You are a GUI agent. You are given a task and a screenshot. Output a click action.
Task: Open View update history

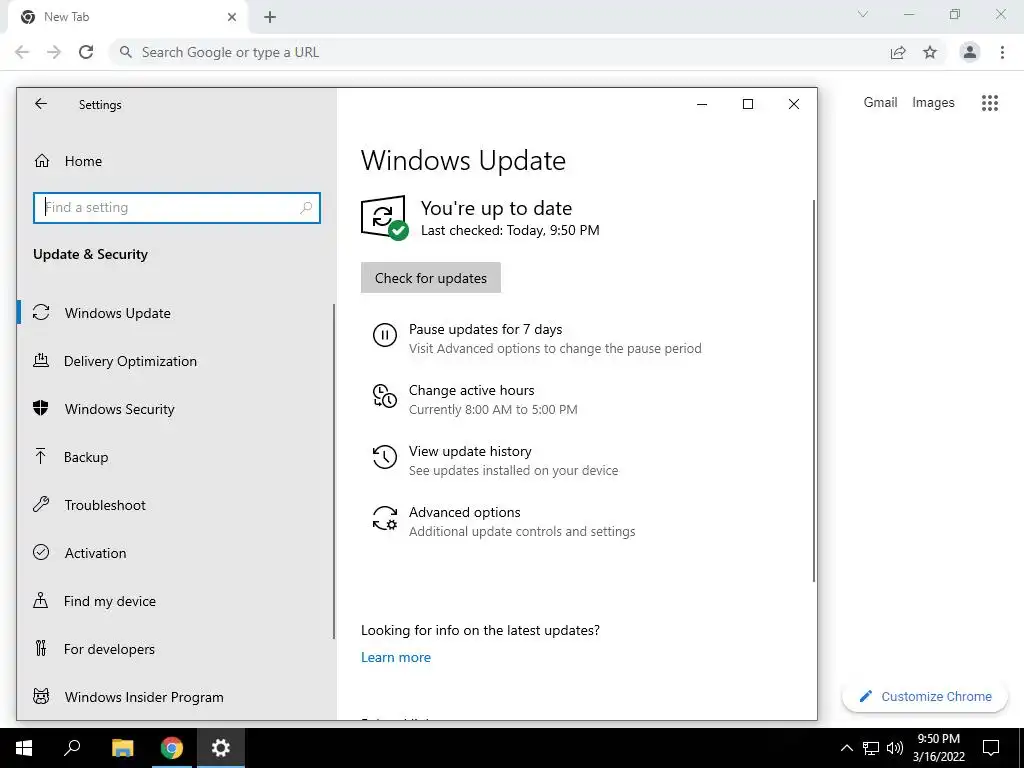point(470,451)
